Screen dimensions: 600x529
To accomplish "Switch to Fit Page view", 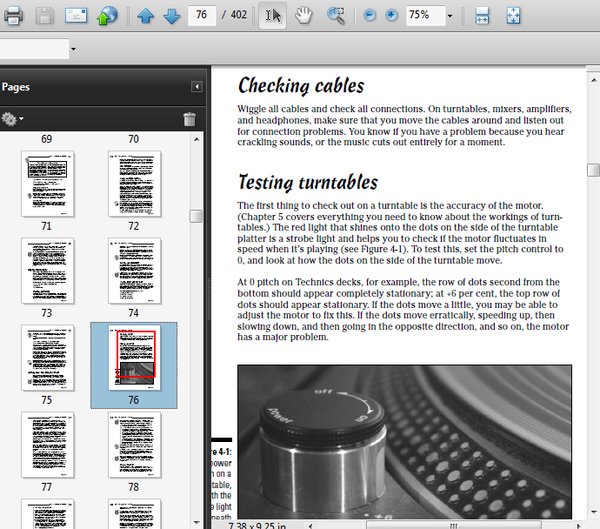I will coord(512,15).
